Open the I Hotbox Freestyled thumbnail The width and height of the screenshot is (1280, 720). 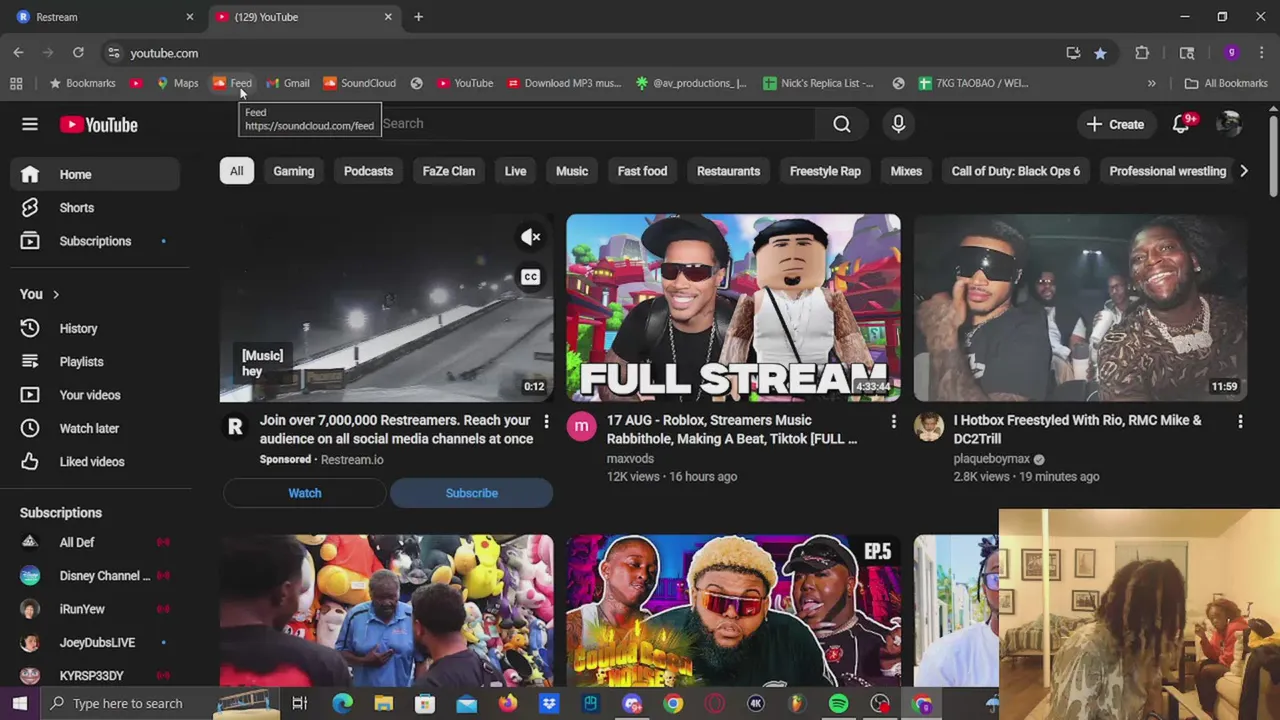tap(1080, 307)
